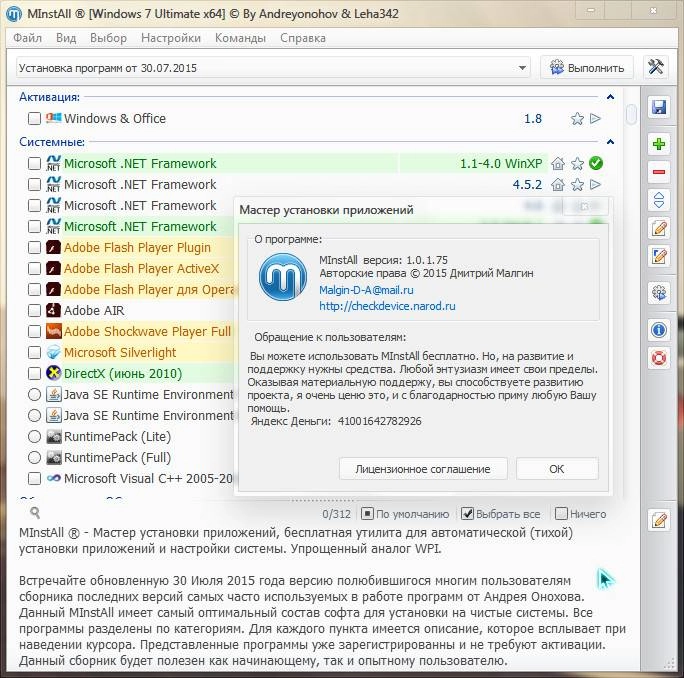The width and height of the screenshot is (684, 678).
Task: Click the home icon on .NET Framework 1.1-4.0 row
Action: [x=557, y=164]
